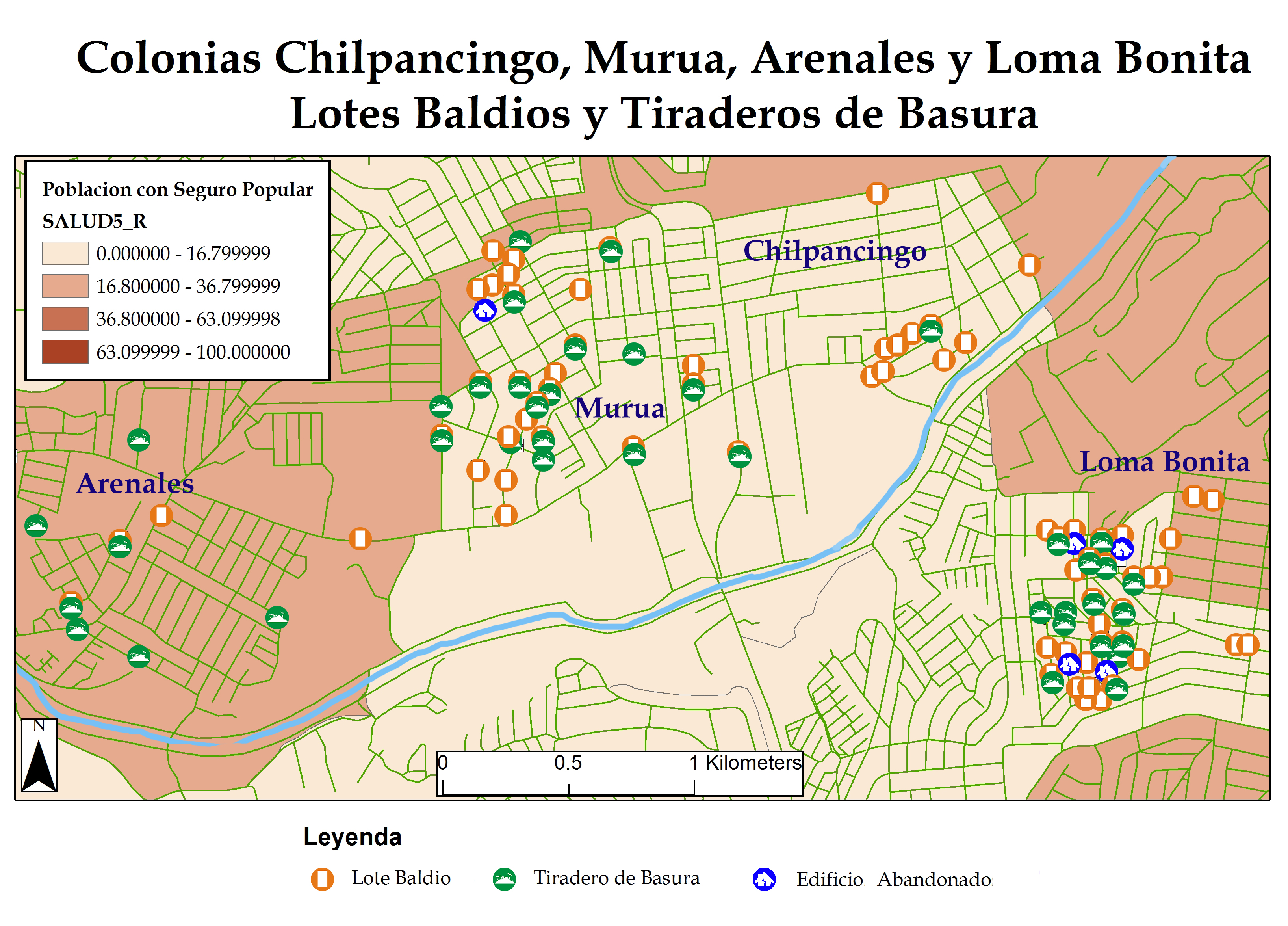Click the green dump marker west of Arenales label
Screen dimensions: 1288x926
36,526
